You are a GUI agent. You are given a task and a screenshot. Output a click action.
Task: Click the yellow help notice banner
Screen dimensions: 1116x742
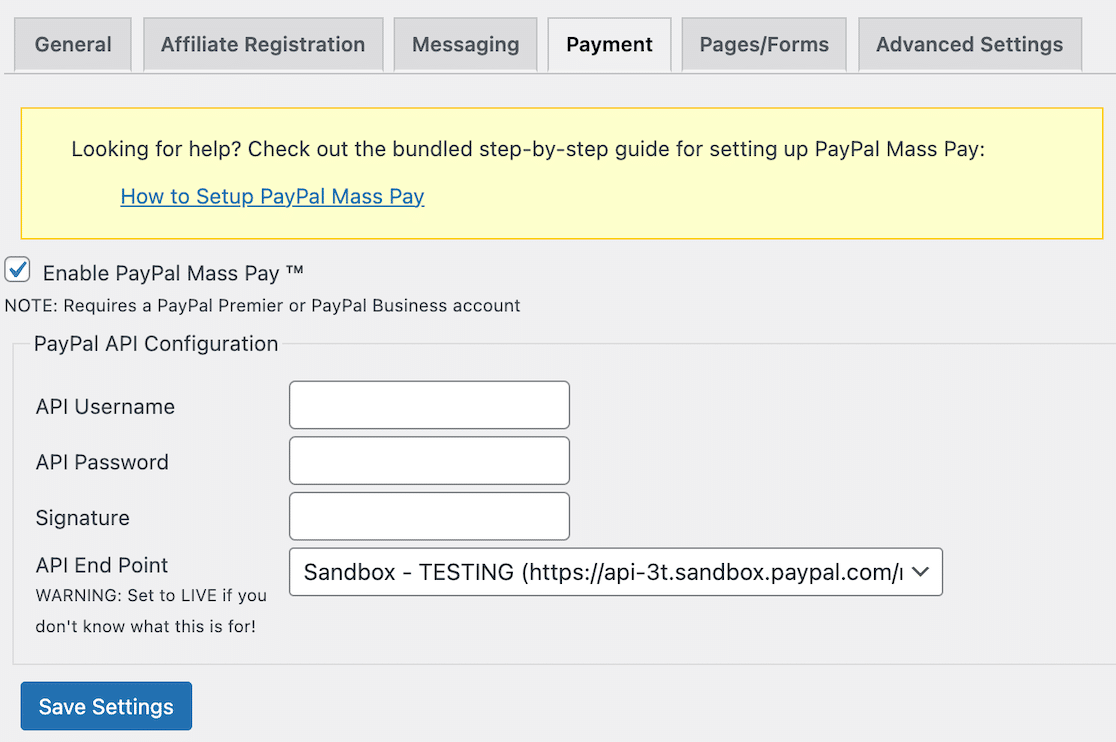point(560,172)
